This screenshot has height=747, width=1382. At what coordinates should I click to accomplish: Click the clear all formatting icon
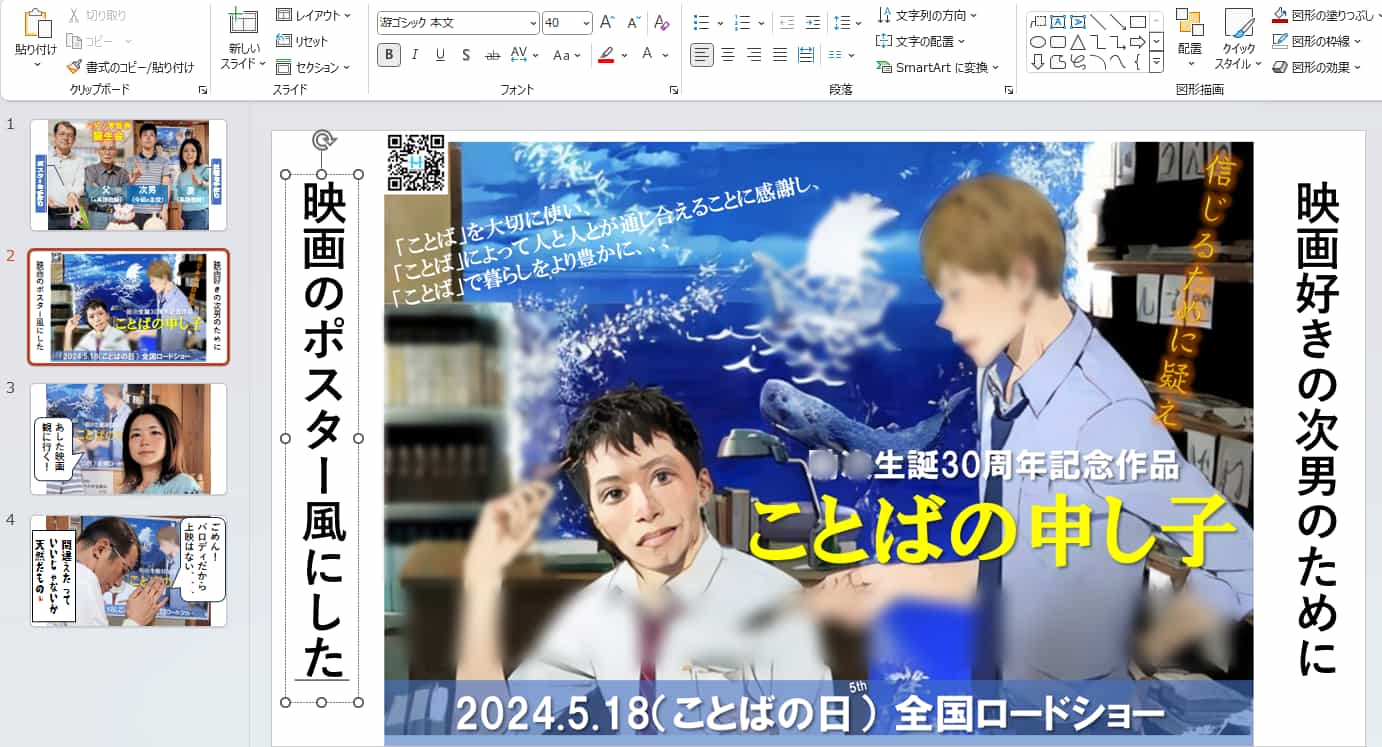click(x=660, y=22)
